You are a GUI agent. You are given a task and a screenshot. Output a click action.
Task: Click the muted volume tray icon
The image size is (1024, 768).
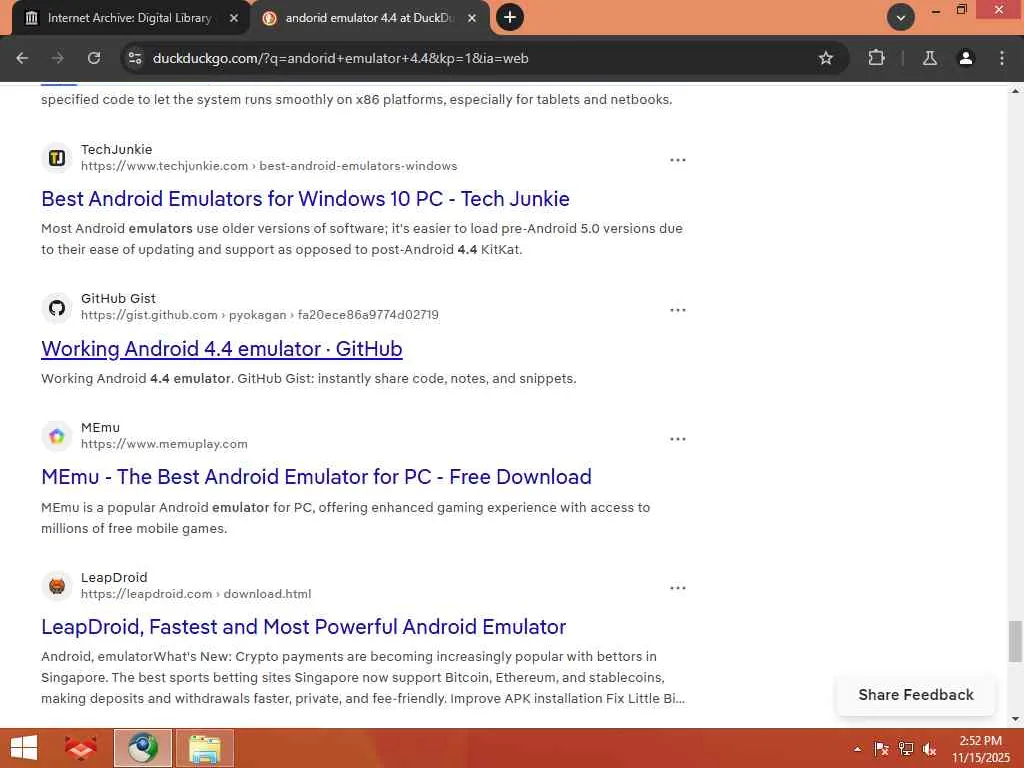pos(929,749)
